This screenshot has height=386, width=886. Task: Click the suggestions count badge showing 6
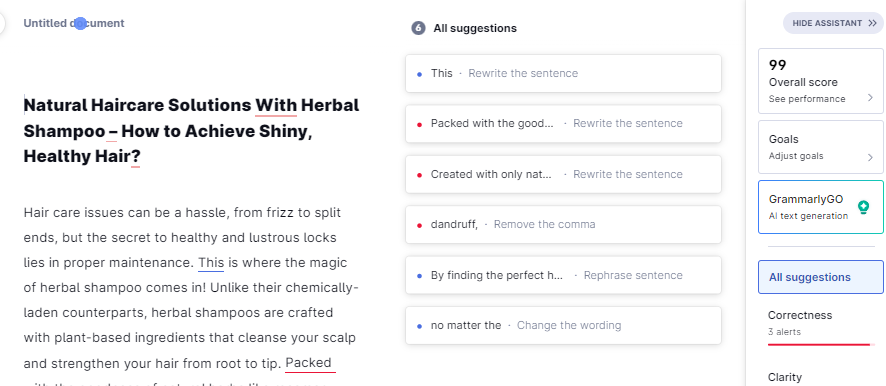click(418, 28)
